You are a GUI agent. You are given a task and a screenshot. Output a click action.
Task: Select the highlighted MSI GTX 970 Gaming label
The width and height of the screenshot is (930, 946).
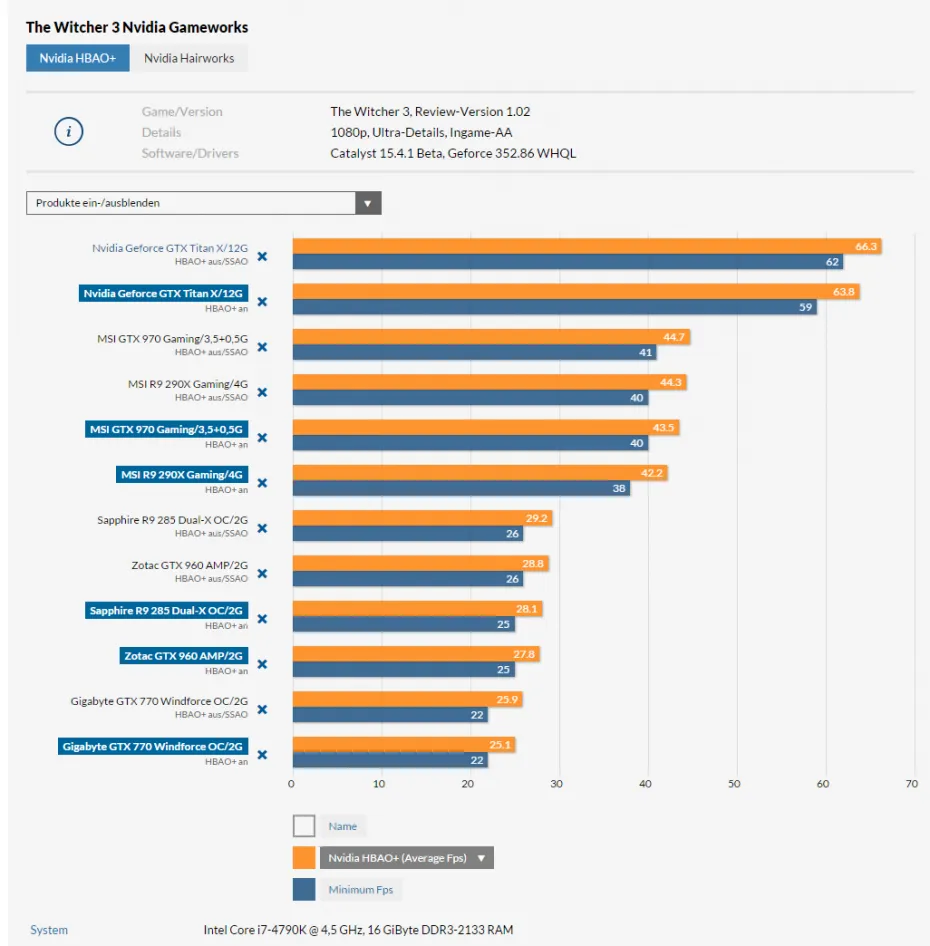coord(166,430)
